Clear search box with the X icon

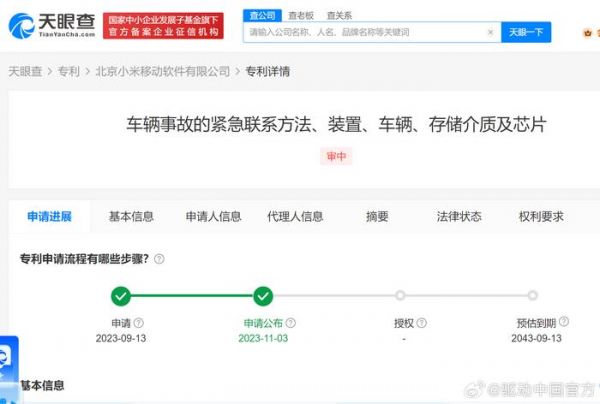pos(490,32)
